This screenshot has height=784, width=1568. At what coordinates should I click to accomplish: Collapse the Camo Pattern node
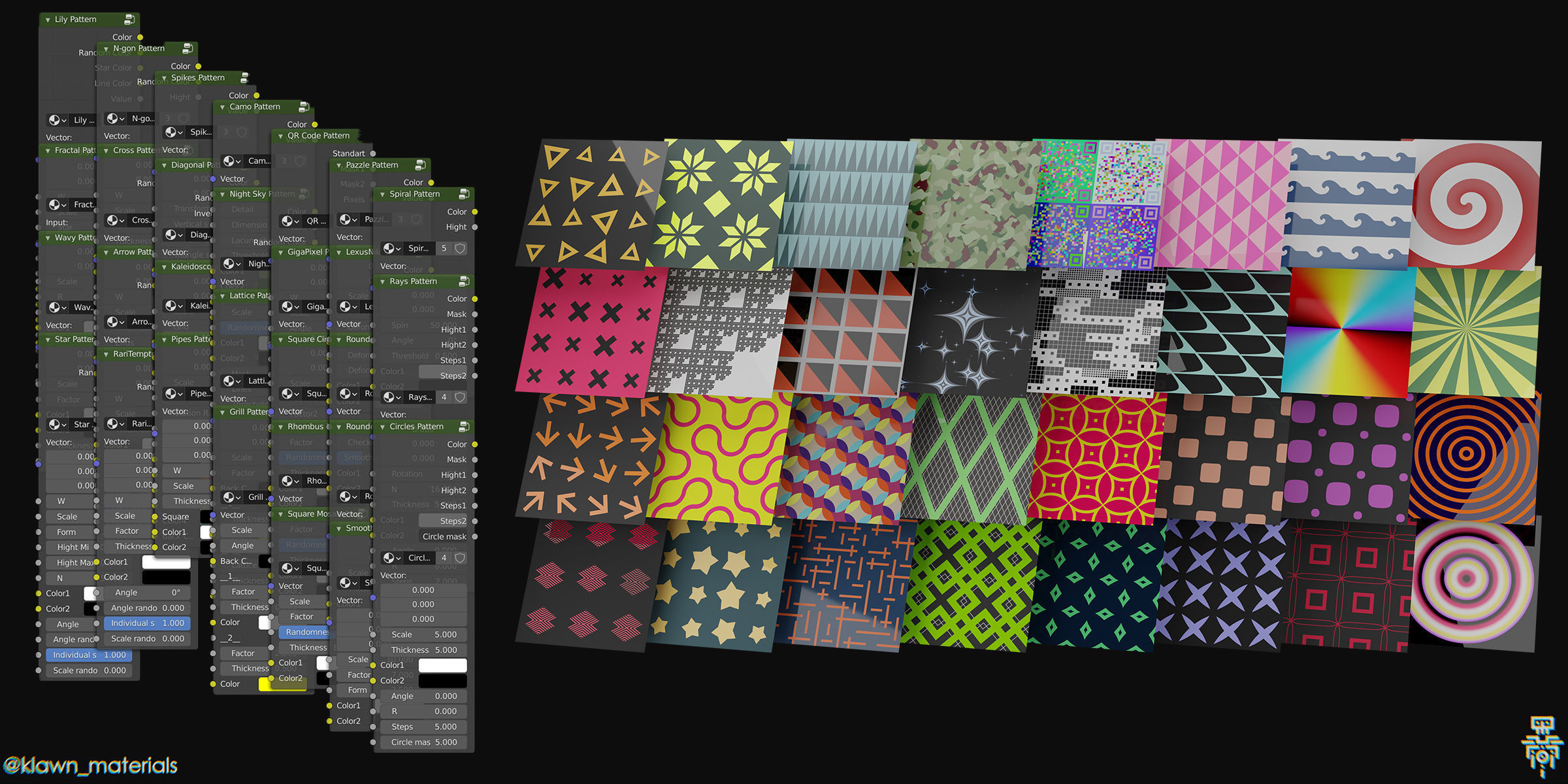(222, 106)
